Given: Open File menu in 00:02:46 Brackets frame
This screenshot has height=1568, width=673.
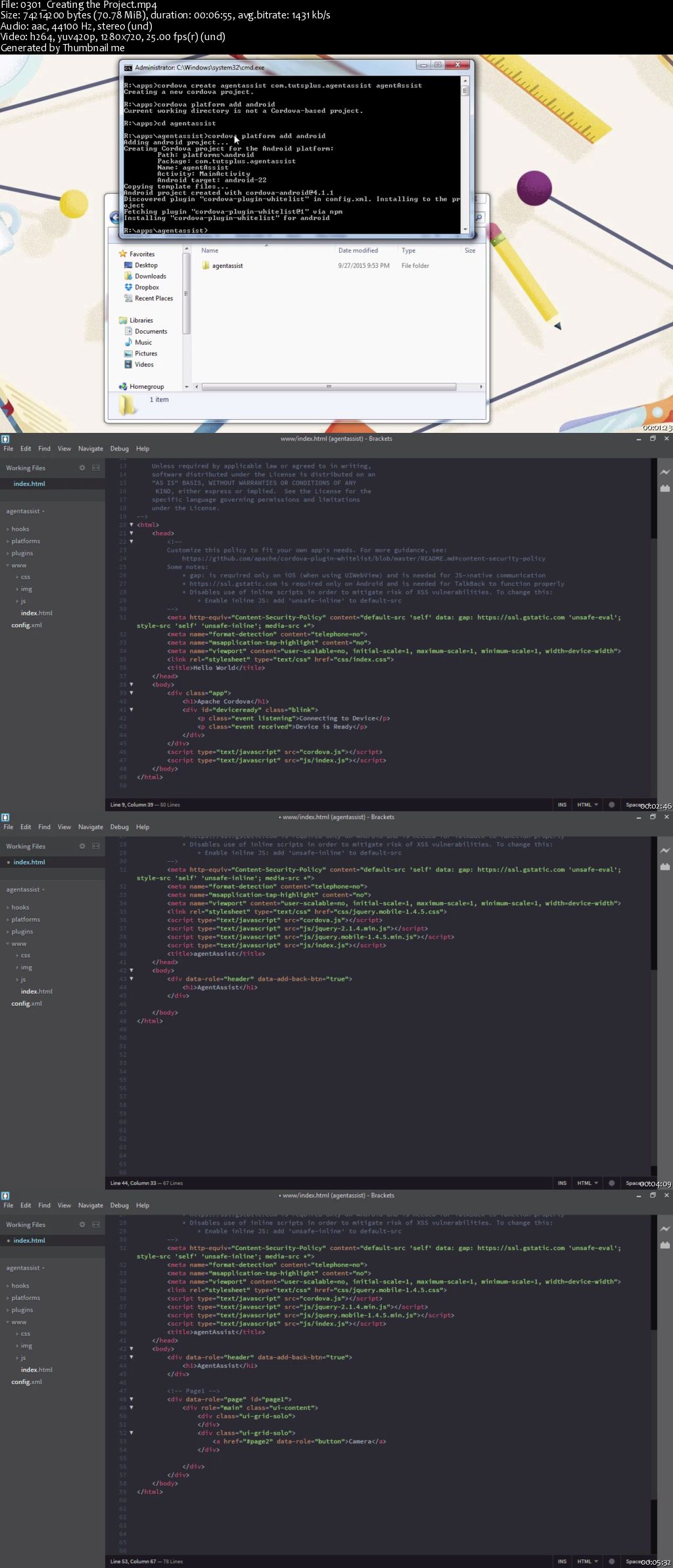Looking at the screenshot, I should pyautogui.click(x=9, y=449).
